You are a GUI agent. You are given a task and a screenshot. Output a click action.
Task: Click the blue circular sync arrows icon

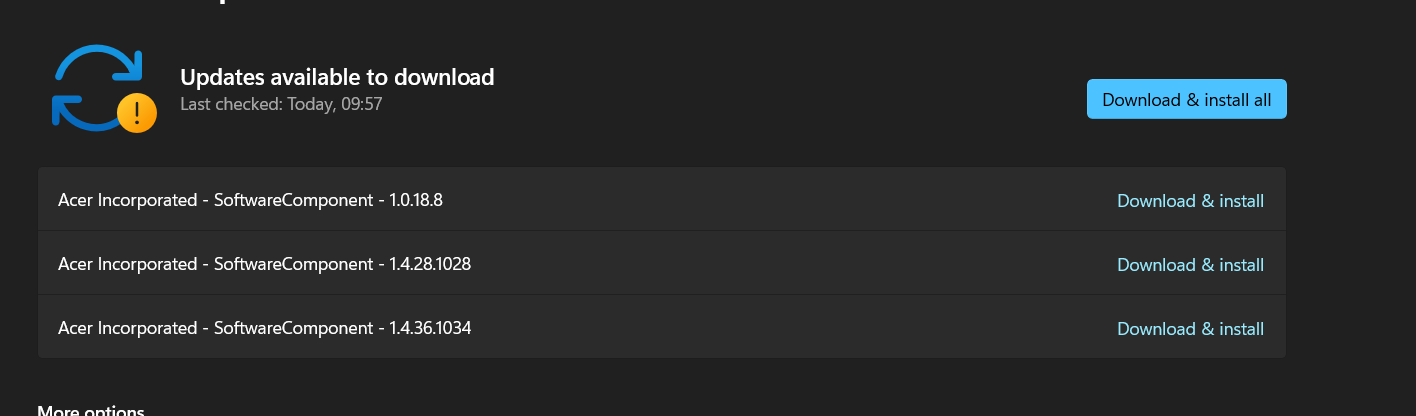pos(96,87)
